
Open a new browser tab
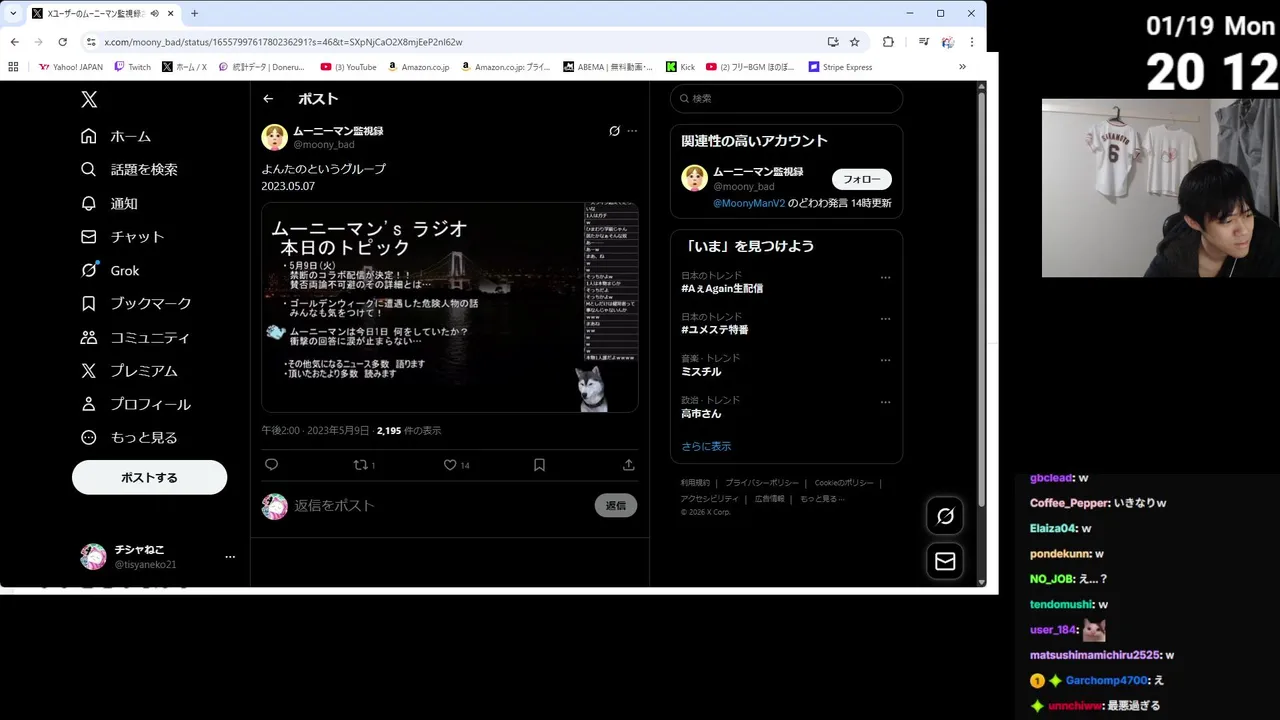[194, 13]
